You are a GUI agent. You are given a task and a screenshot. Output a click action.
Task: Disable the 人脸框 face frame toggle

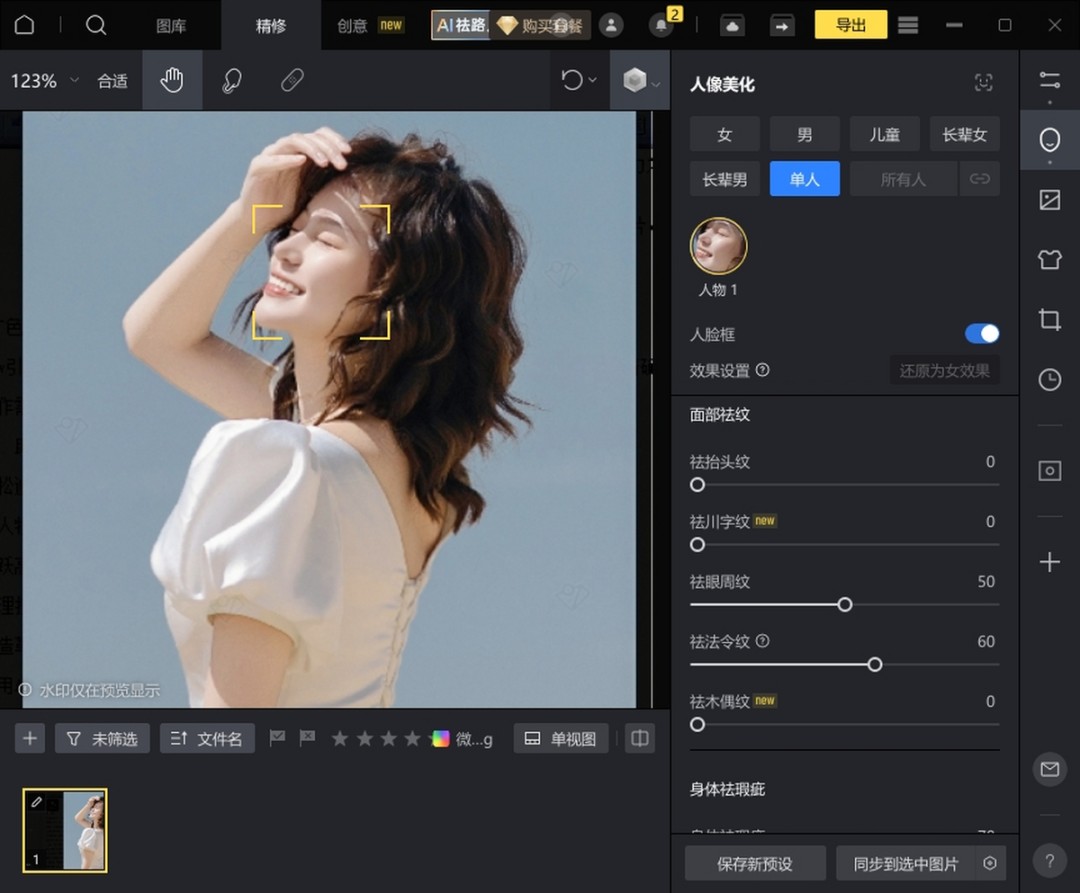[981, 333]
